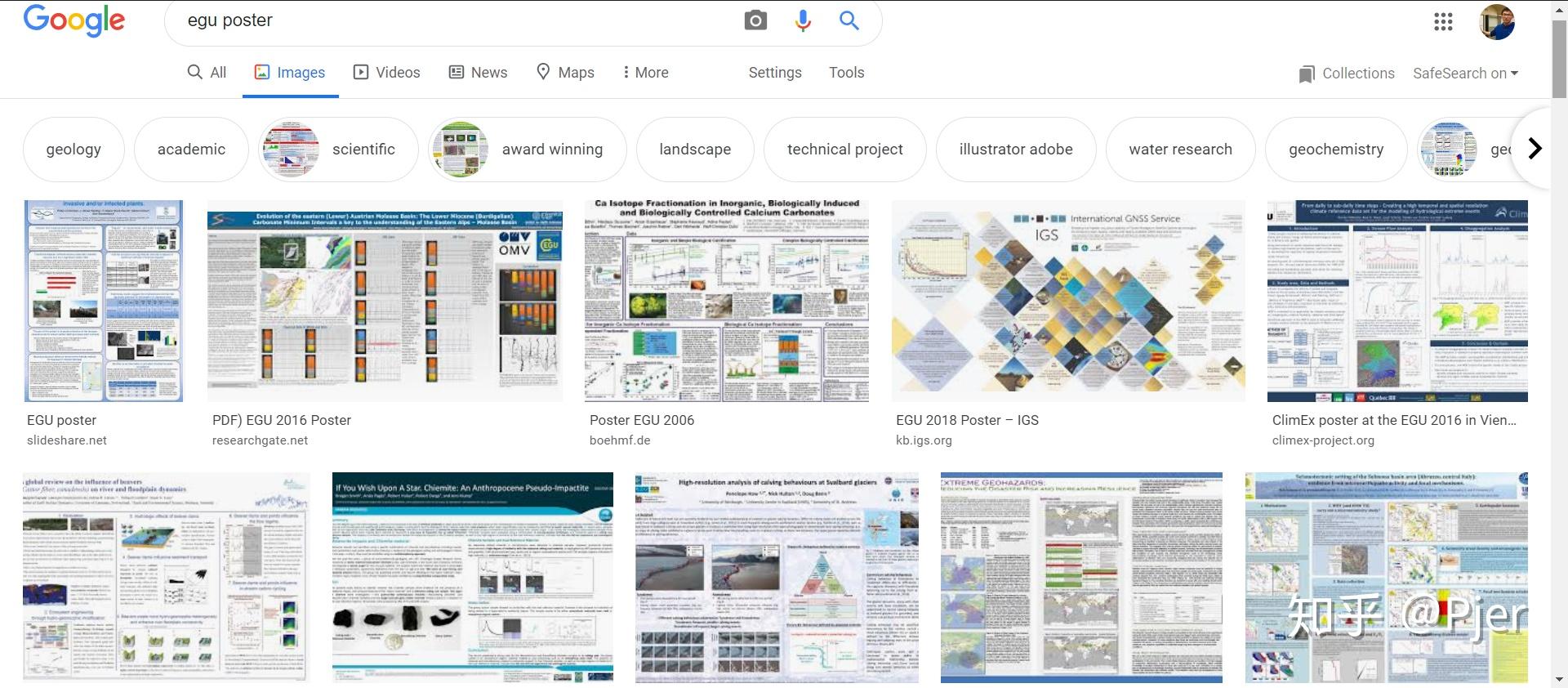Open the SafeSearch on dropdown
The image size is (1568, 688).
tap(1465, 74)
